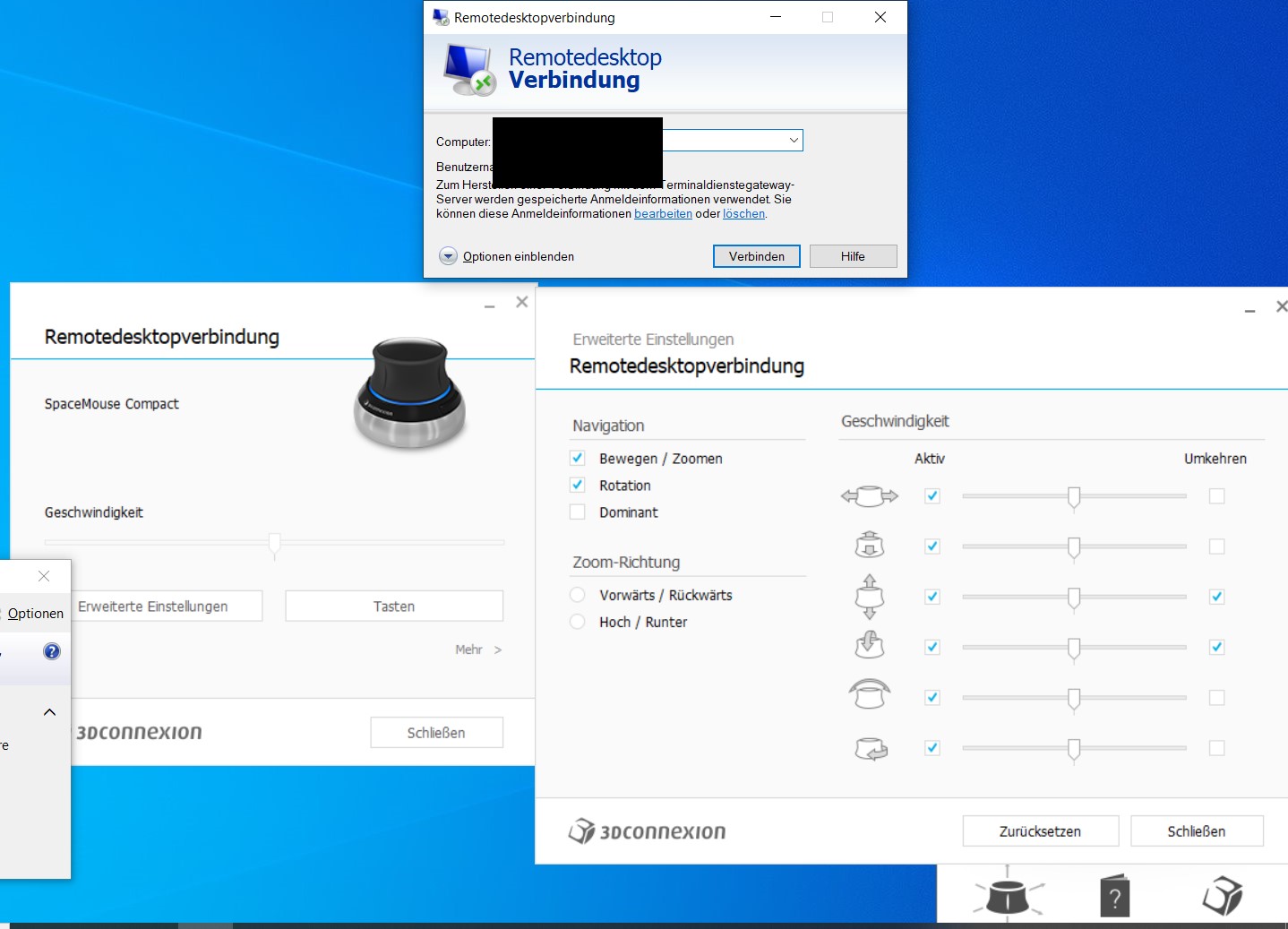
Task: Click the Zurücksetzen button
Action: pyautogui.click(x=1040, y=830)
